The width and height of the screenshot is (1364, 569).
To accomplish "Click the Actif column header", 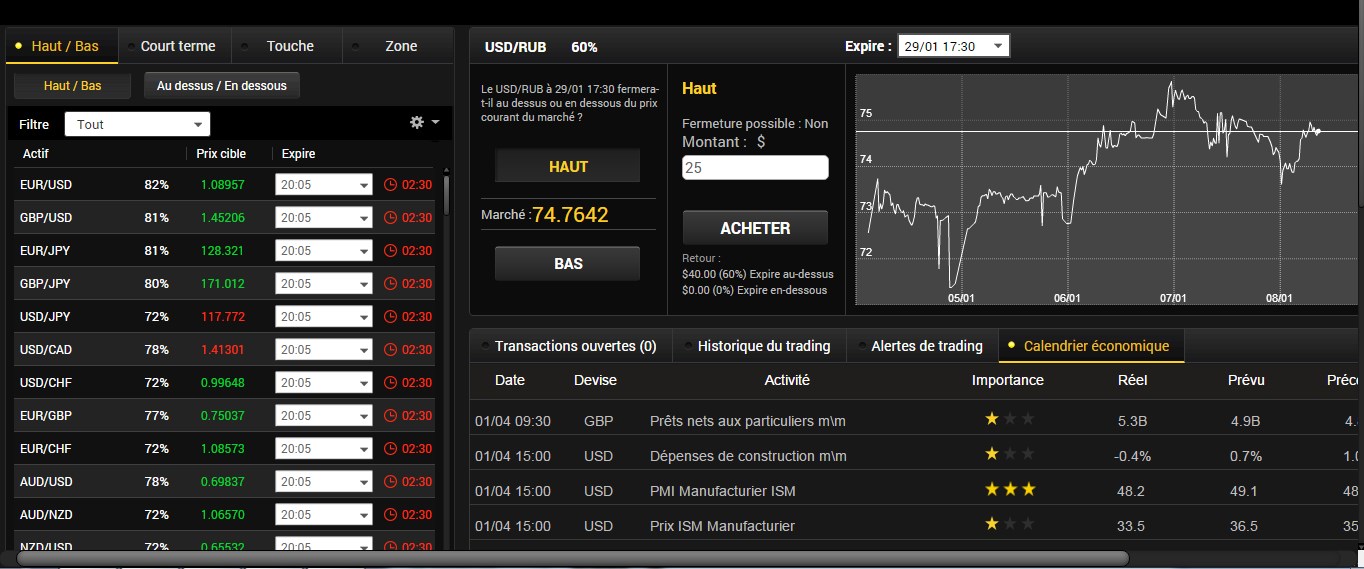I will 35,154.
